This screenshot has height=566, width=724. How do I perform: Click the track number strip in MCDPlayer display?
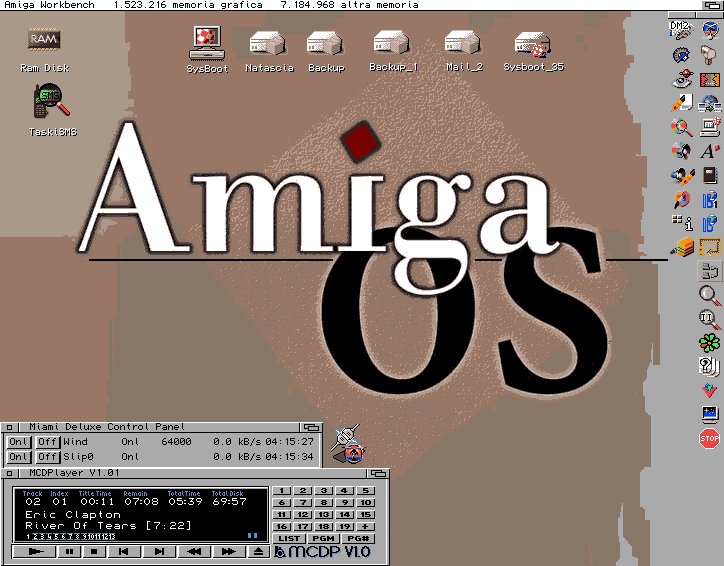click(x=70, y=536)
